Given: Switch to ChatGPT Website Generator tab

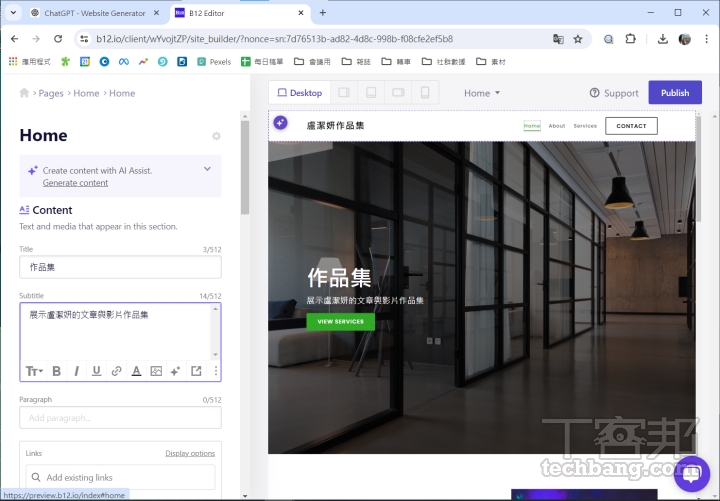Looking at the screenshot, I should pos(95,13).
